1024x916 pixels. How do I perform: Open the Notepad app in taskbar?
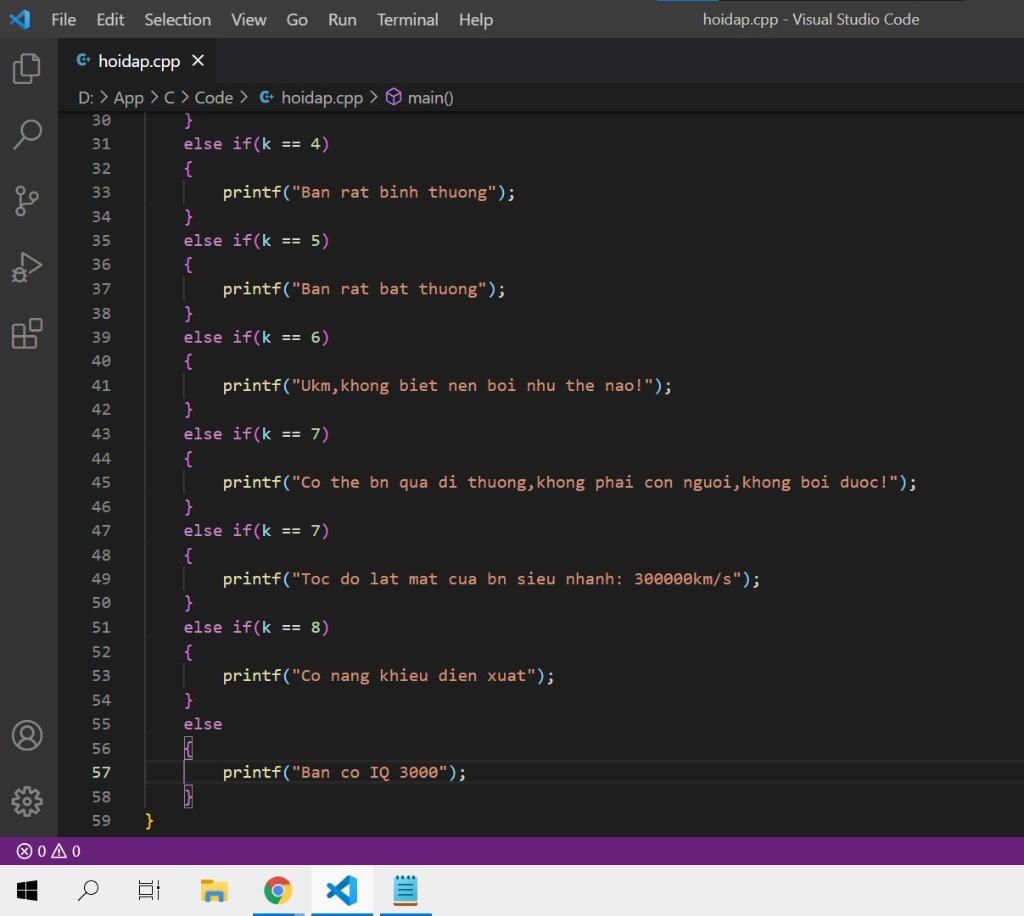coord(405,891)
